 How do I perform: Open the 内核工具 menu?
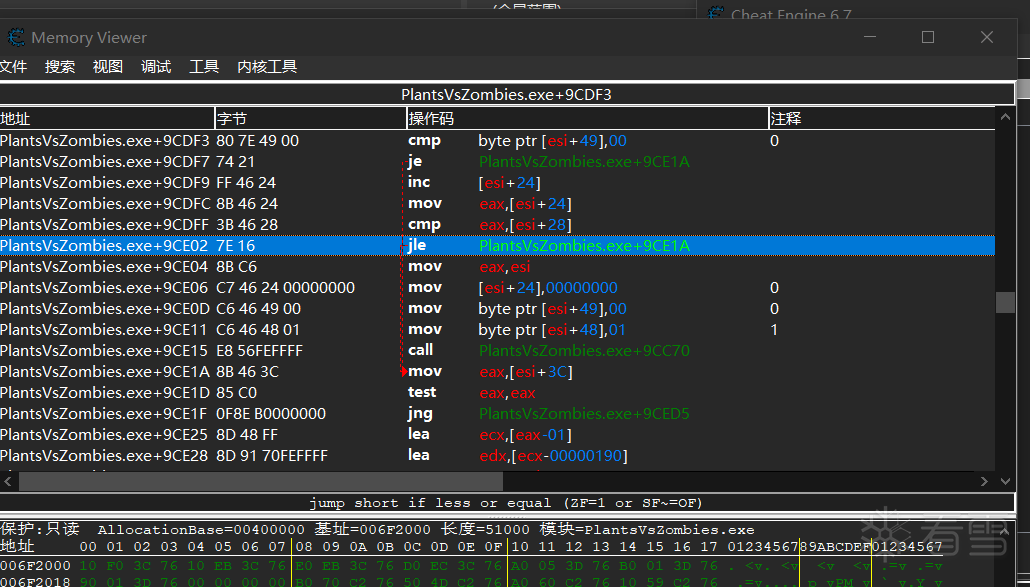click(267, 66)
